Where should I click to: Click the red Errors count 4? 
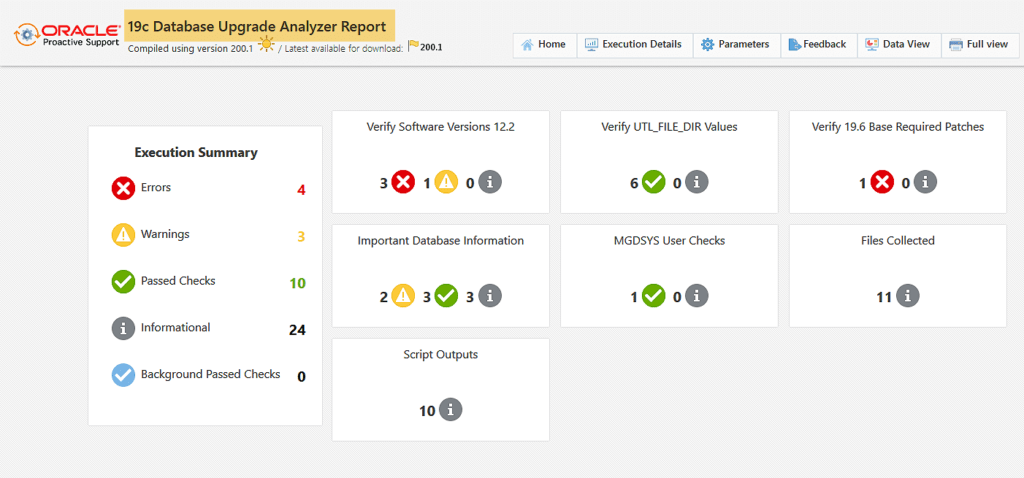coord(301,191)
